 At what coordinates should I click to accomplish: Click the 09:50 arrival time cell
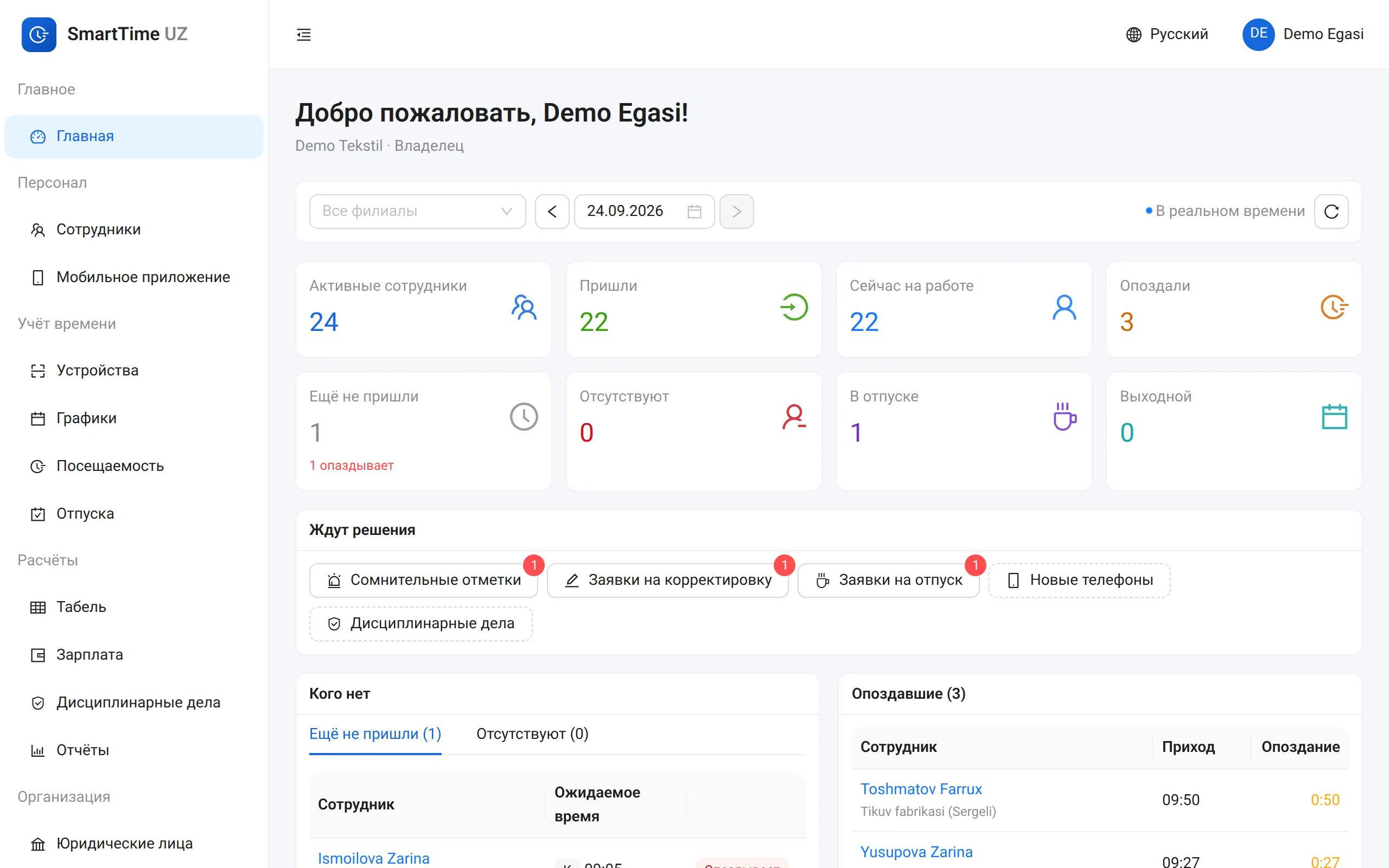[1181, 800]
